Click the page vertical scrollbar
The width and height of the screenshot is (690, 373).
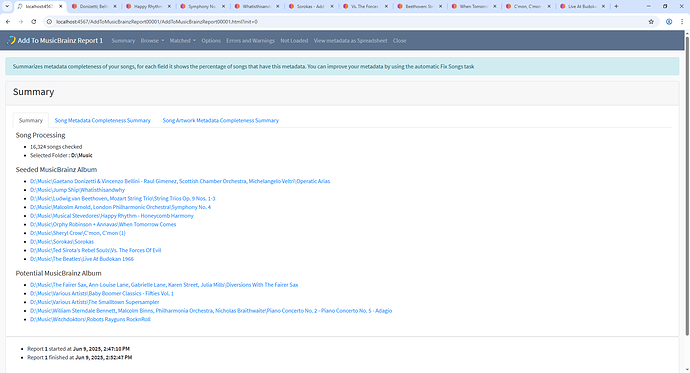[x=687, y=186]
